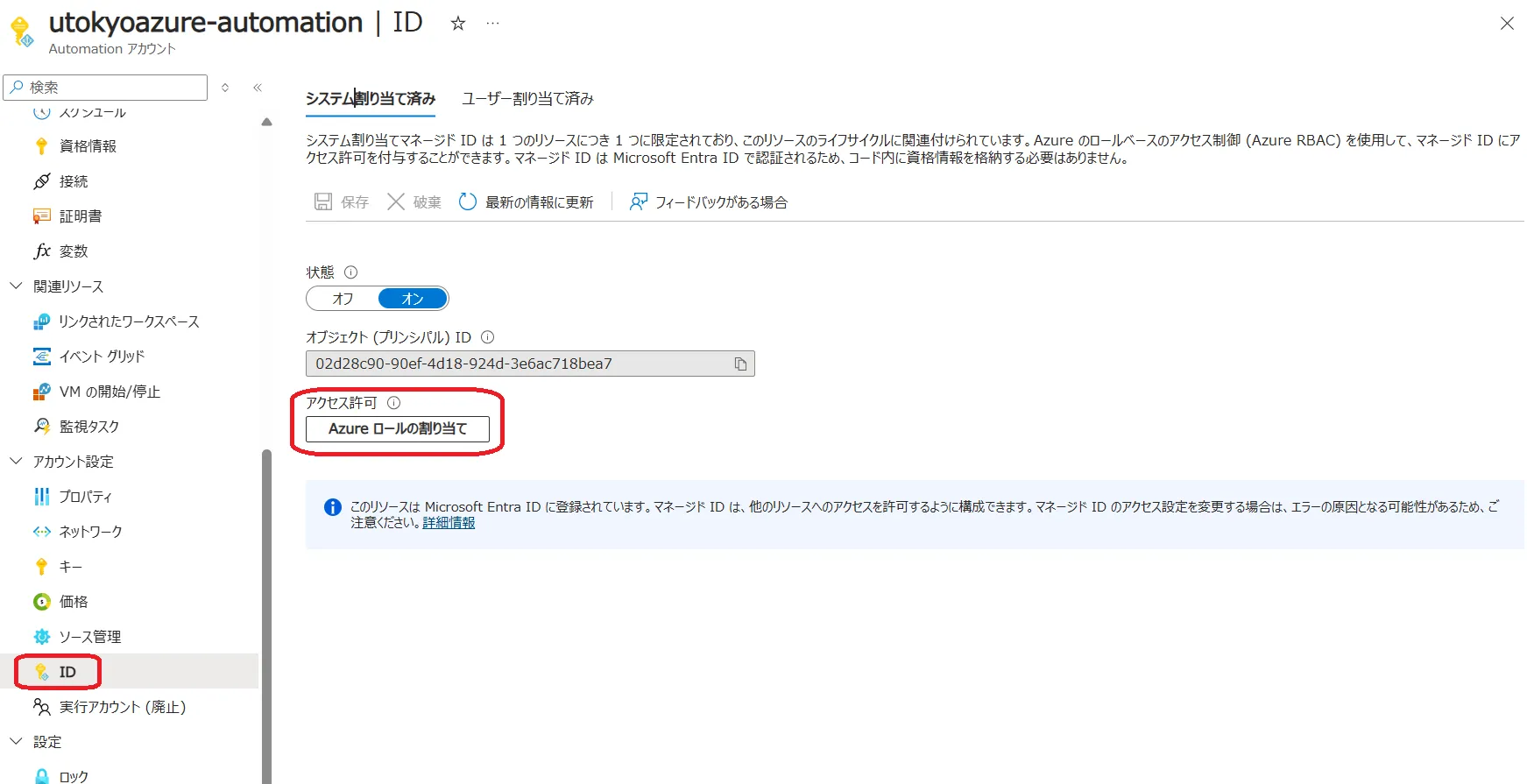
Task: Select the システム割り当て済み tab
Action: [x=370, y=99]
